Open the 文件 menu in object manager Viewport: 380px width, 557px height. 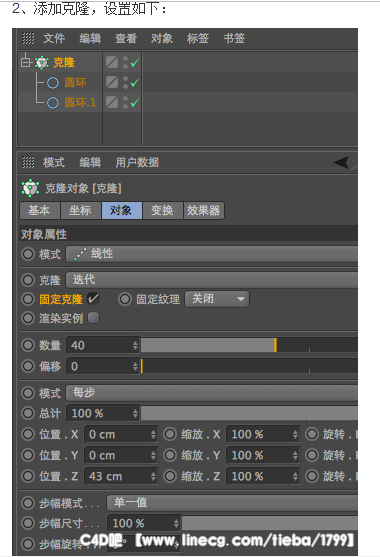point(54,38)
